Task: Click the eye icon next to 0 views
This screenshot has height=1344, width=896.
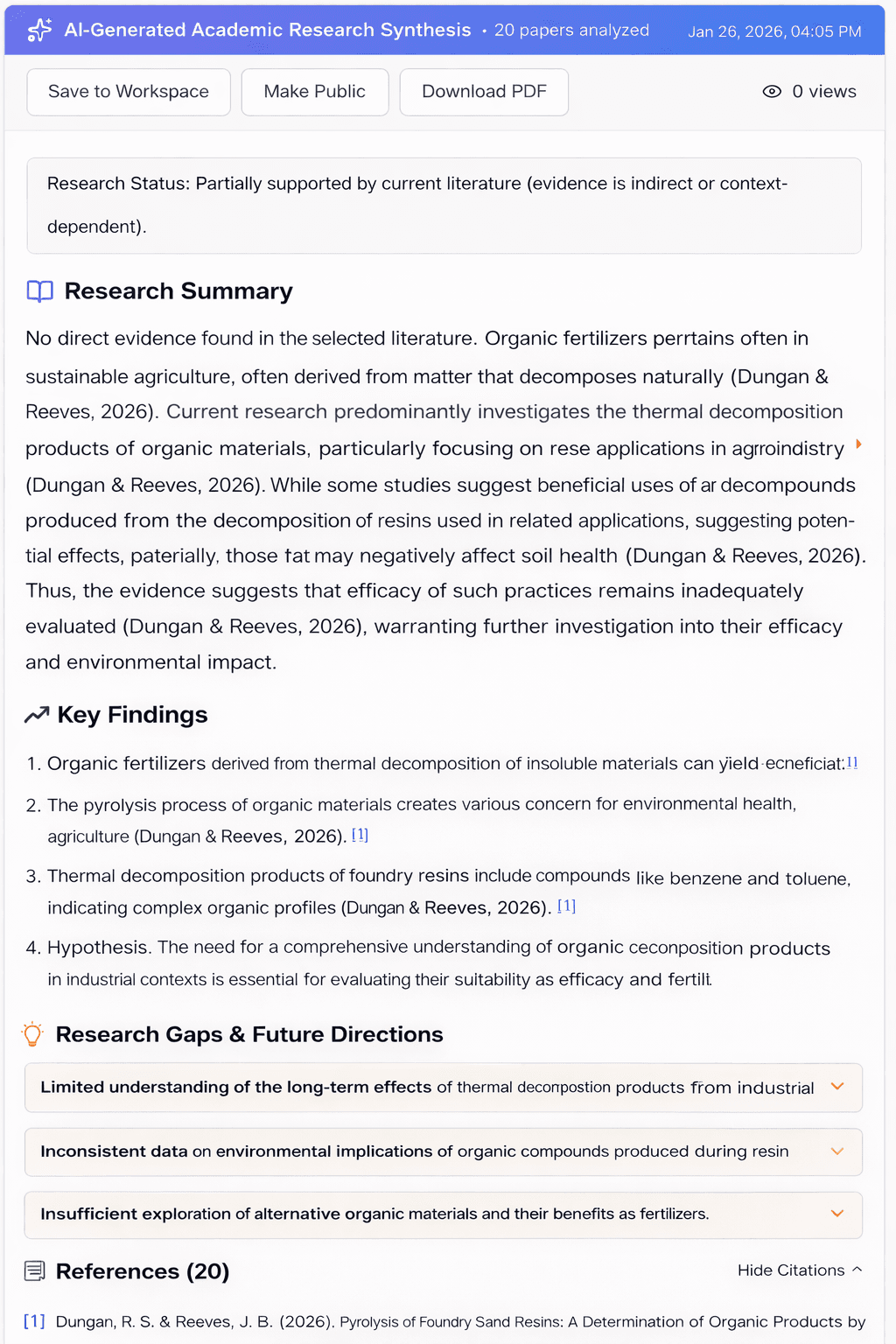Action: [x=771, y=91]
